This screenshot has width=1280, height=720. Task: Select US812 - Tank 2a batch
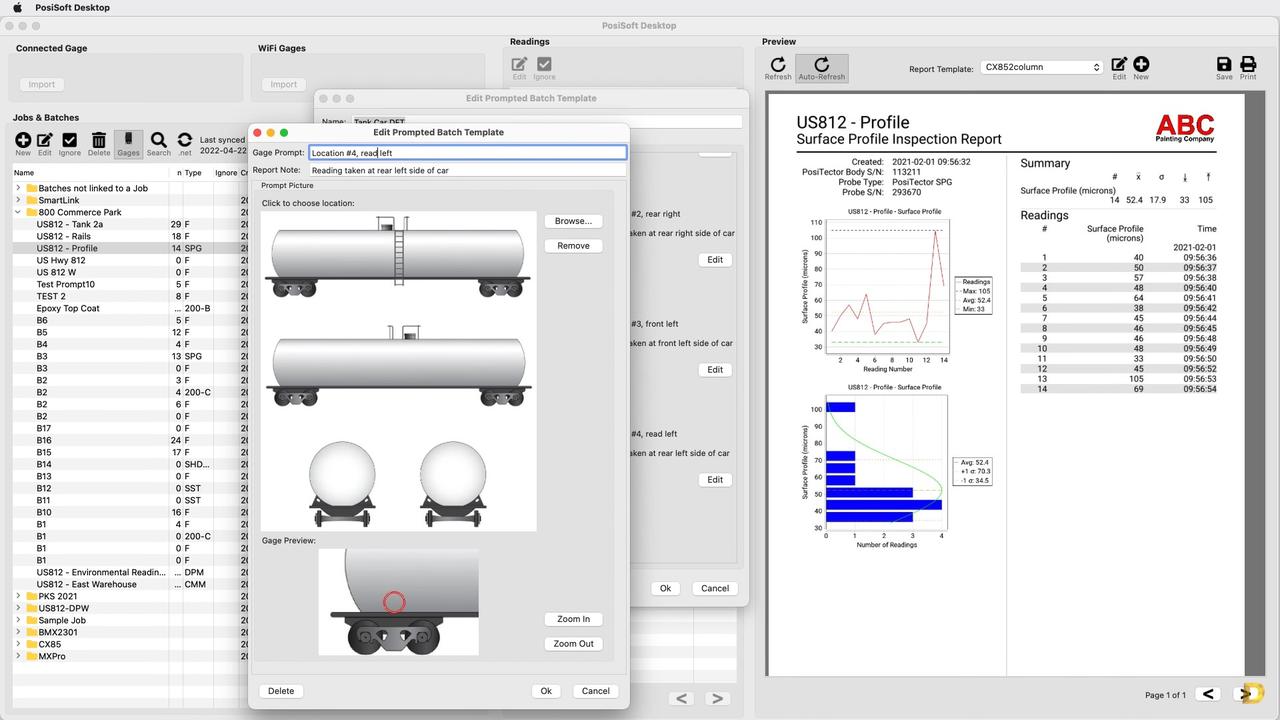pos(70,224)
